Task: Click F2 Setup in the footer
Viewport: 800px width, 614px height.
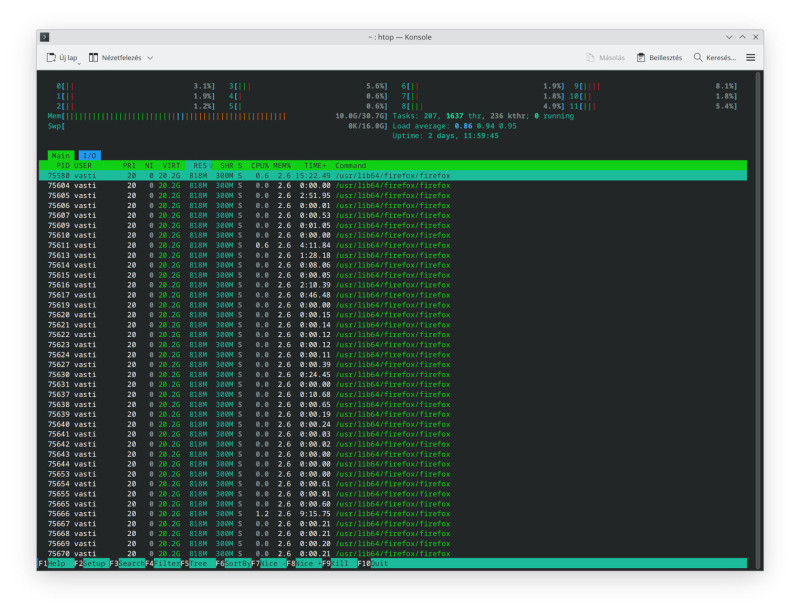Action: [x=91, y=563]
